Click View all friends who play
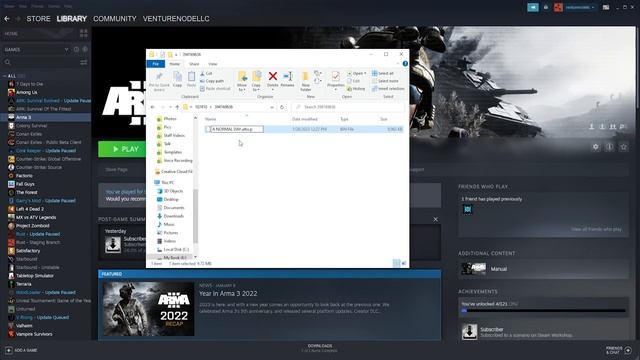This screenshot has width=640, height=360. pos(596,229)
